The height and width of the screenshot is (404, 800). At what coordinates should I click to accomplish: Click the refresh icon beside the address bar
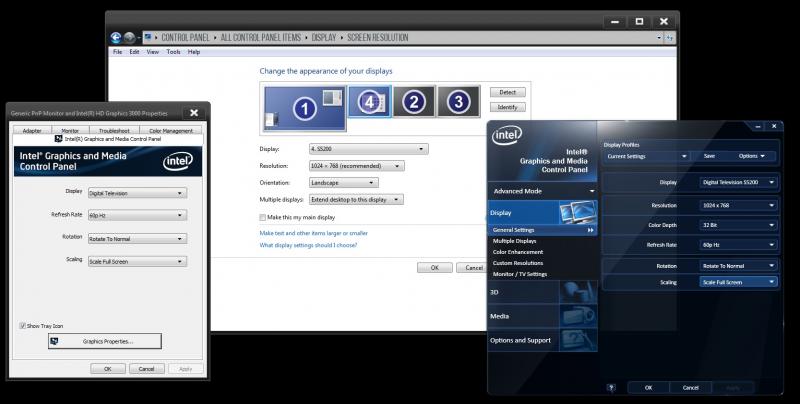[670, 38]
